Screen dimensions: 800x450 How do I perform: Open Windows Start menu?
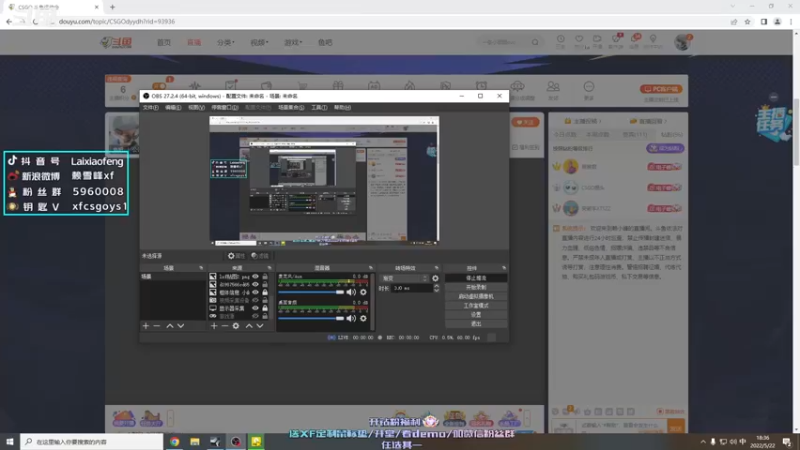[x=10, y=442]
